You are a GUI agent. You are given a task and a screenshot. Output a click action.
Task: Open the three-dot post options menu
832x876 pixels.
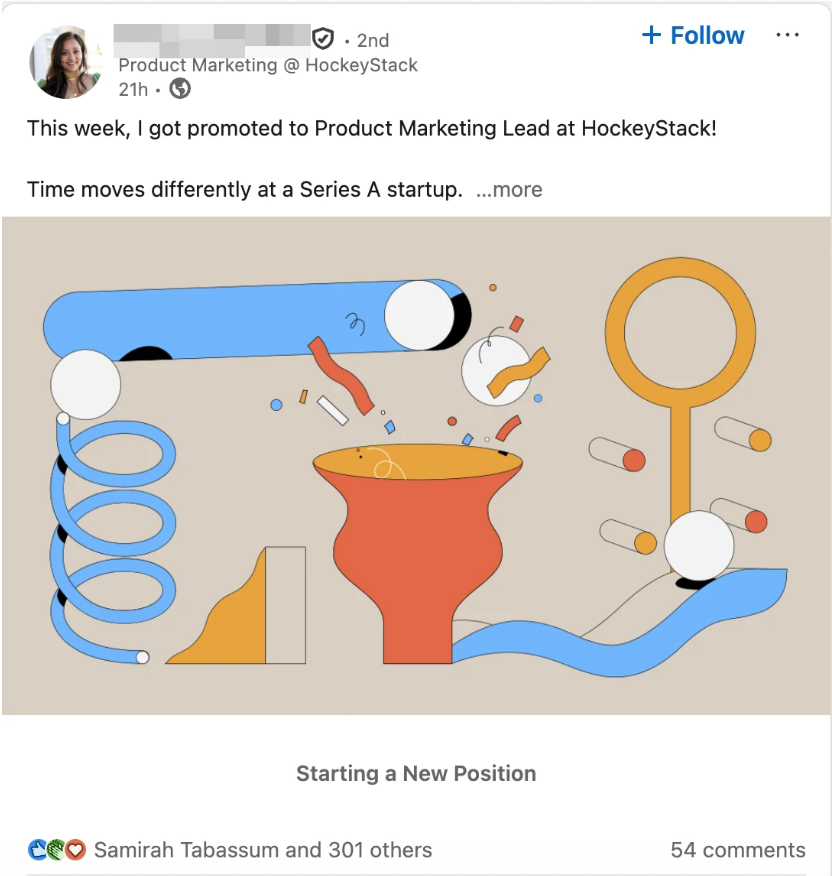pyautogui.click(x=787, y=36)
